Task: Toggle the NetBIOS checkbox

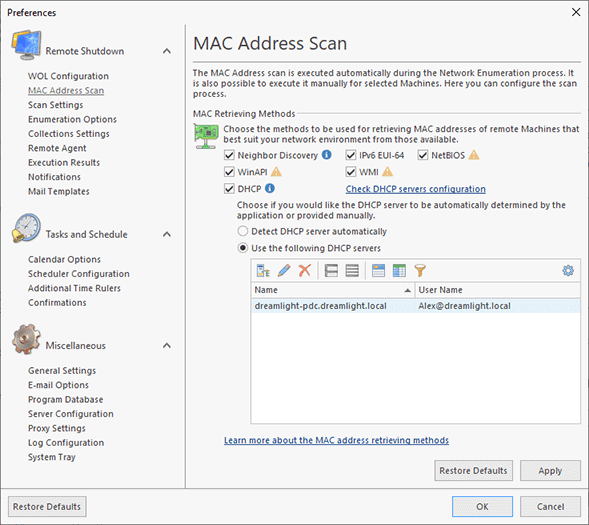Action: click(423, 155)
